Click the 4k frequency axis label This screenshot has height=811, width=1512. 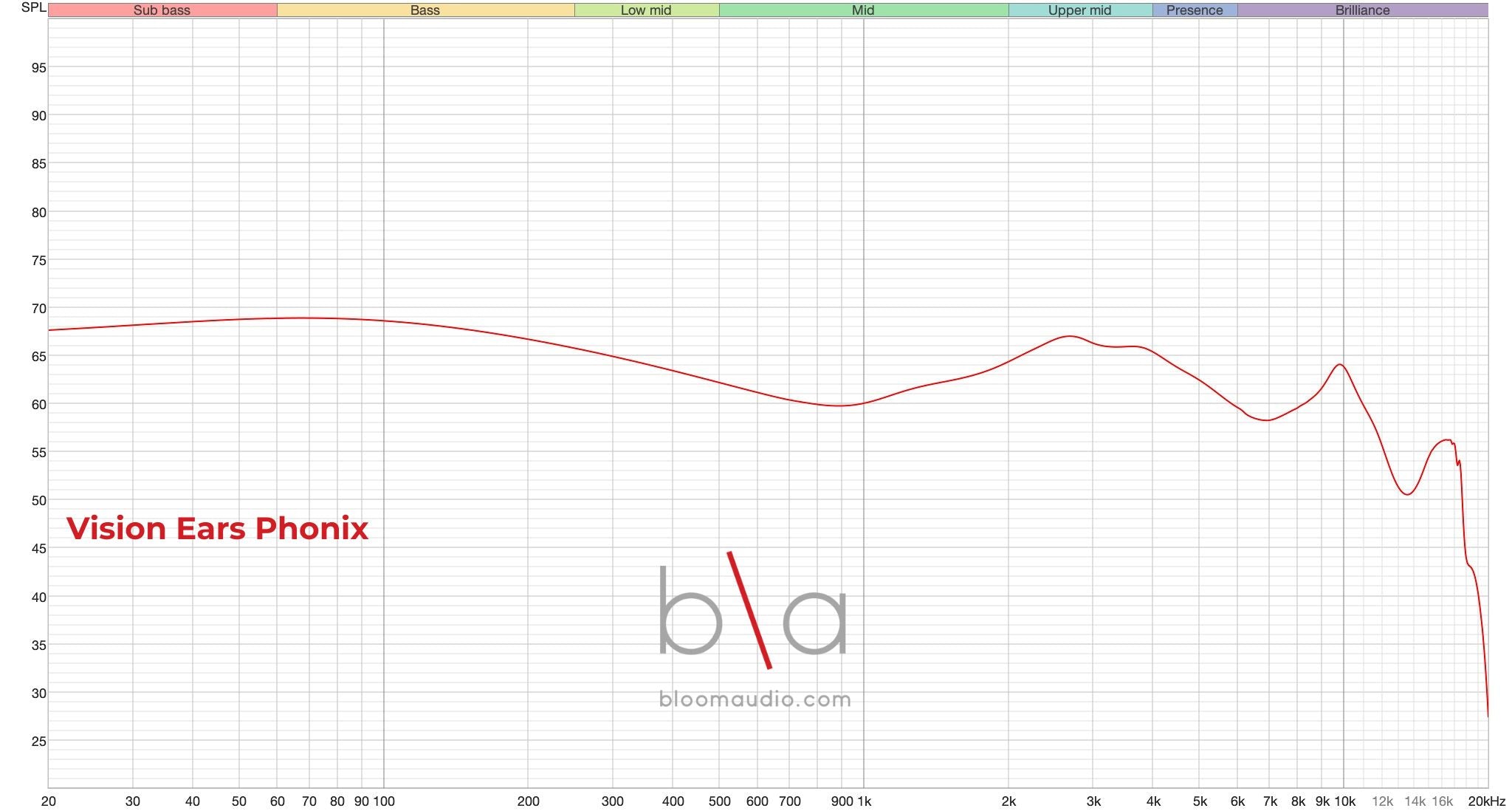(x=1153, y=801)
